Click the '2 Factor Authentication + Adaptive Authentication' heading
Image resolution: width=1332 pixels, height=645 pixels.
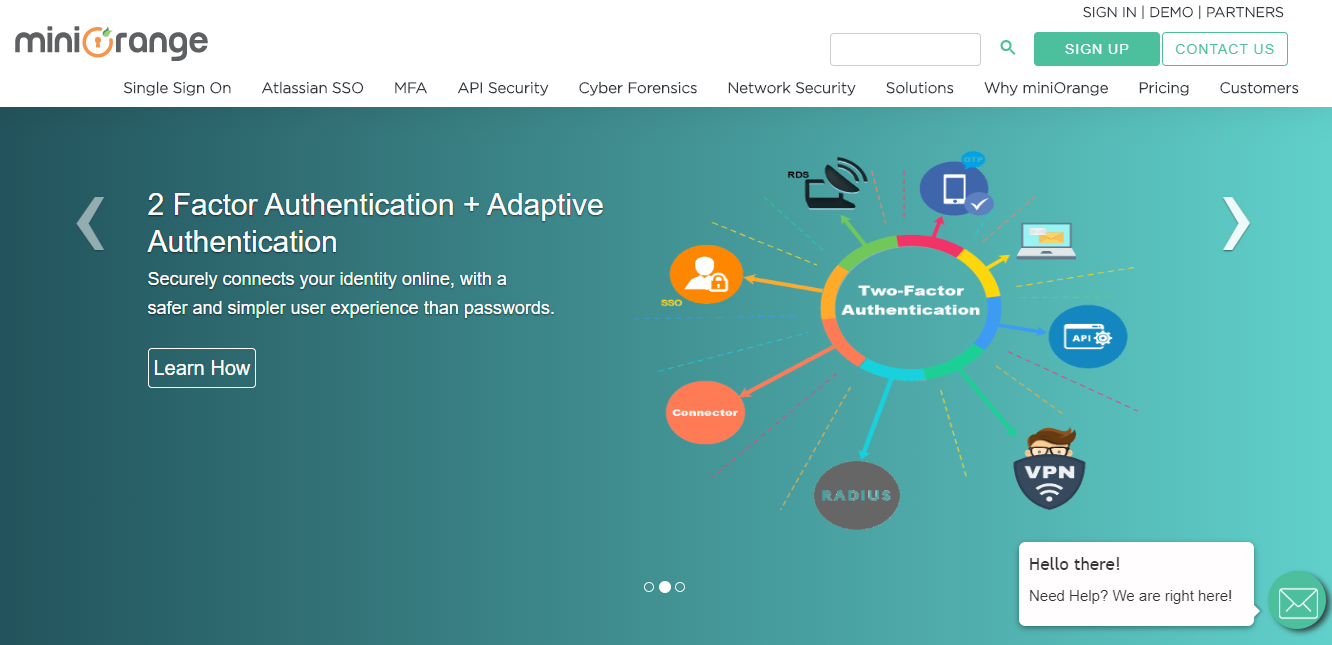[375, 223]
